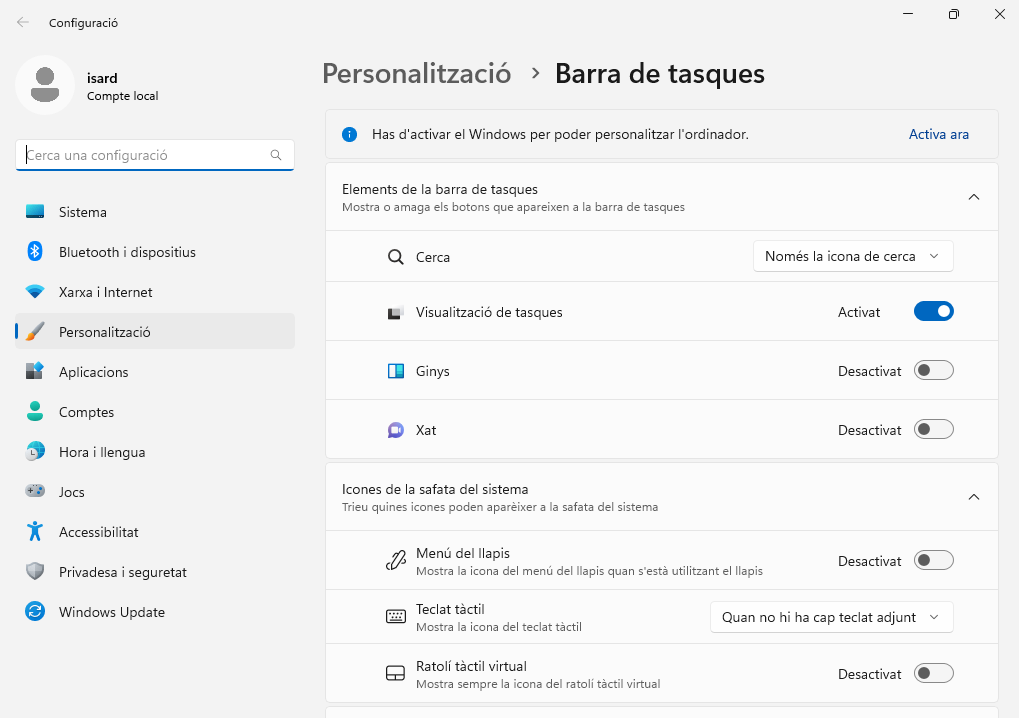This screenshot has width=1019, height=718.
Task: Go to Hora i llengua settings
Action: pyautogui.click(x=102, y=452)
